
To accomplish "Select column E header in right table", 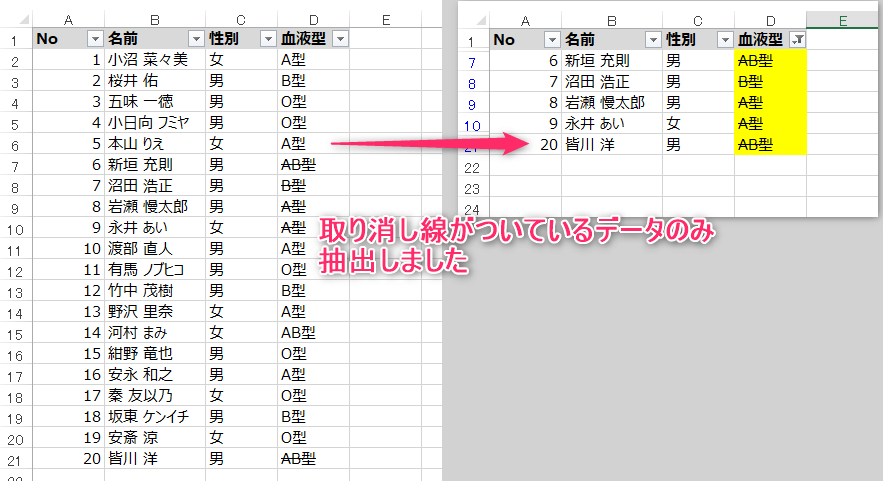I will (843, 20).
